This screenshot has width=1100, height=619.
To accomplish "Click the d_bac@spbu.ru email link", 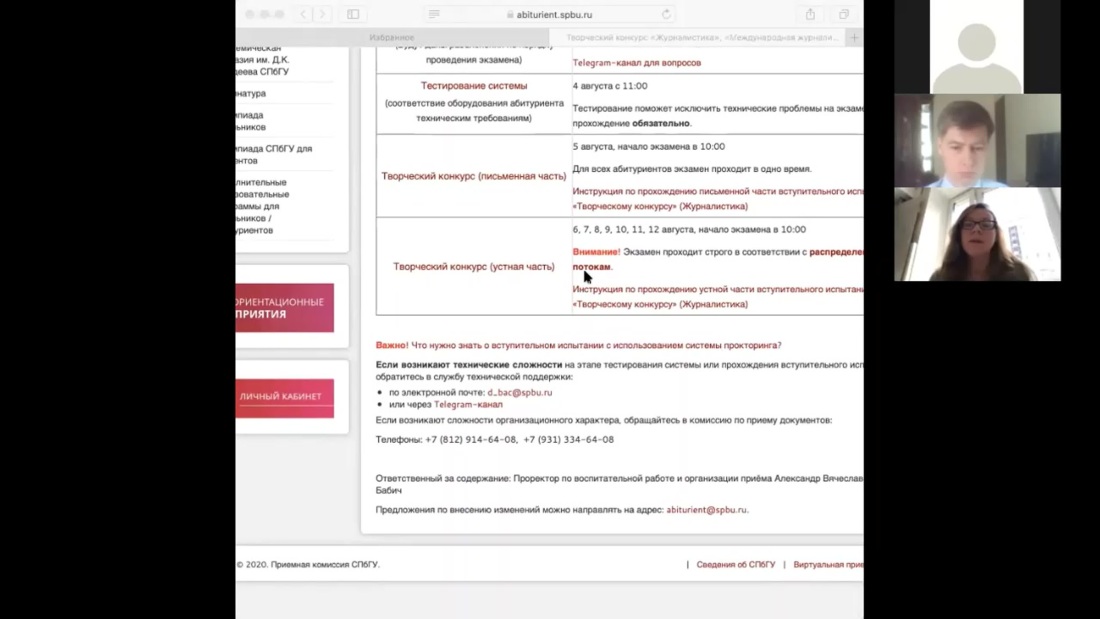I will [519, 392].
